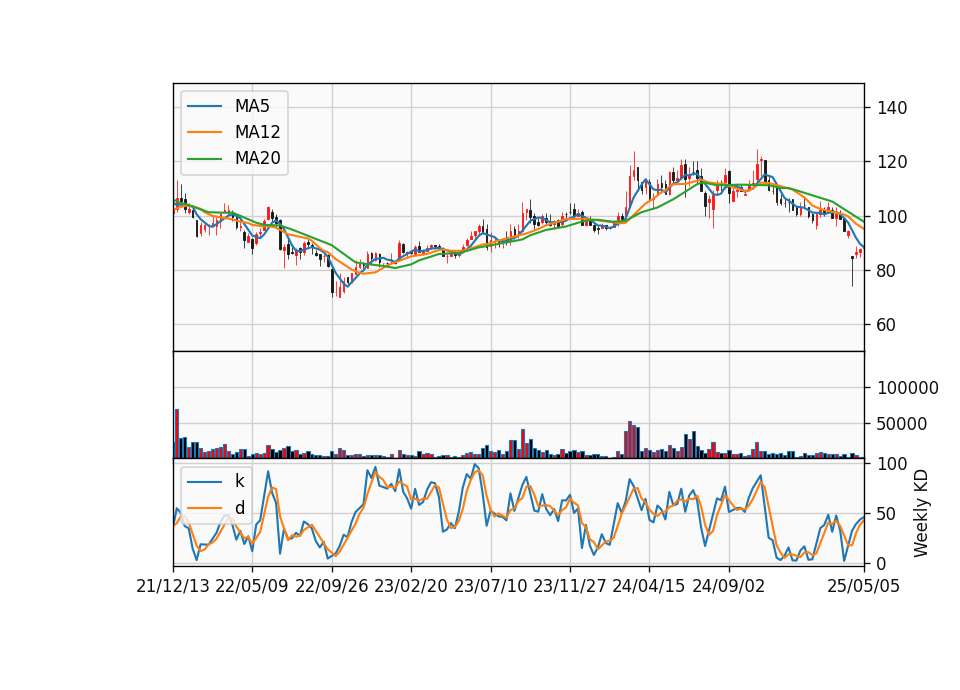Click the 80 price axis label
This screenshot has width=960, height=690.
coord(887,271)
